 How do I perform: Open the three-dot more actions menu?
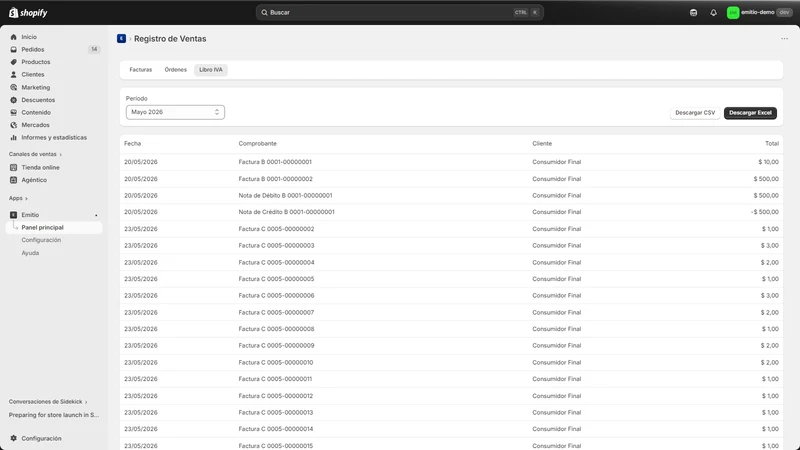(784, 39)
